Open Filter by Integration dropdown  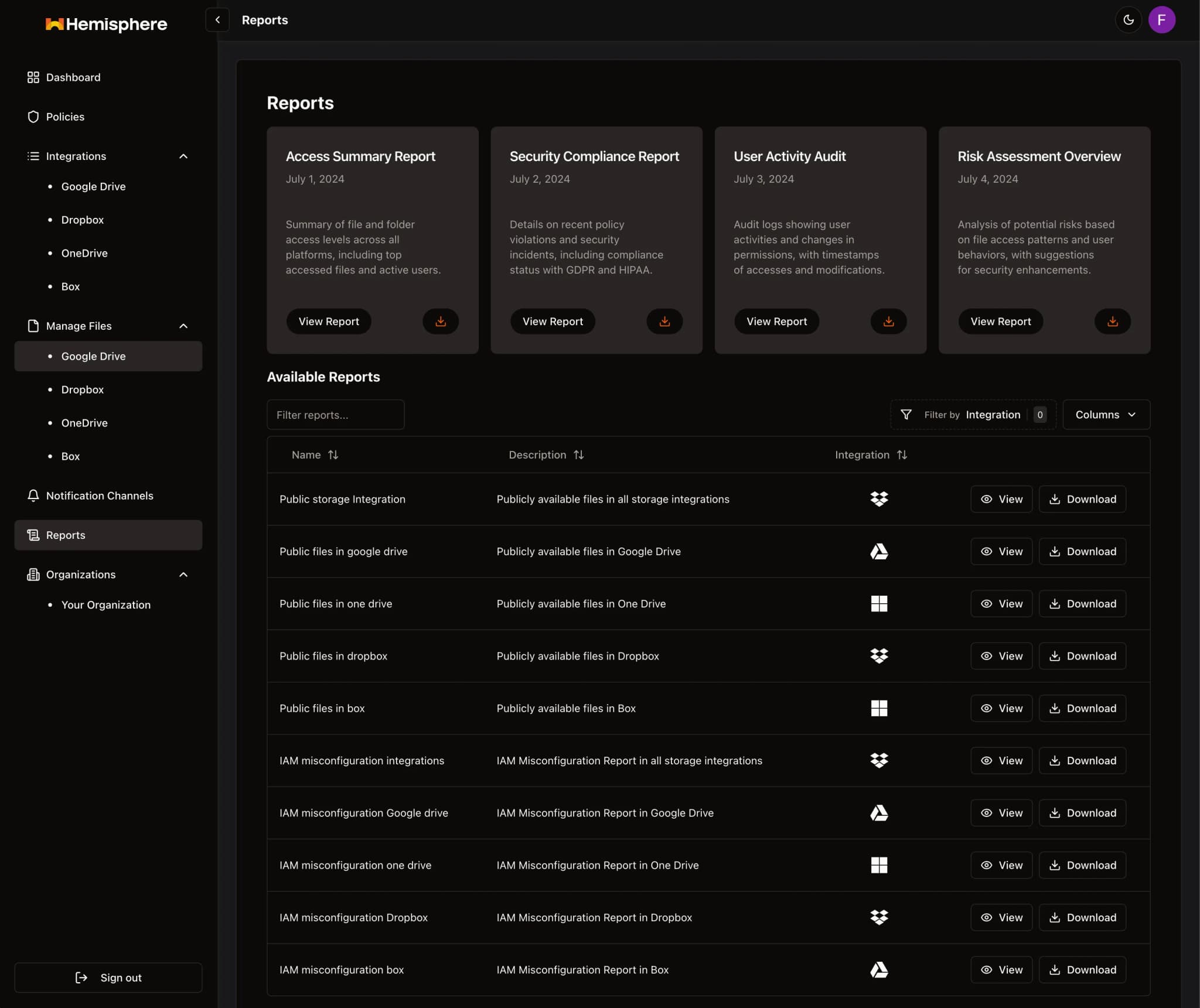[973, 415]
